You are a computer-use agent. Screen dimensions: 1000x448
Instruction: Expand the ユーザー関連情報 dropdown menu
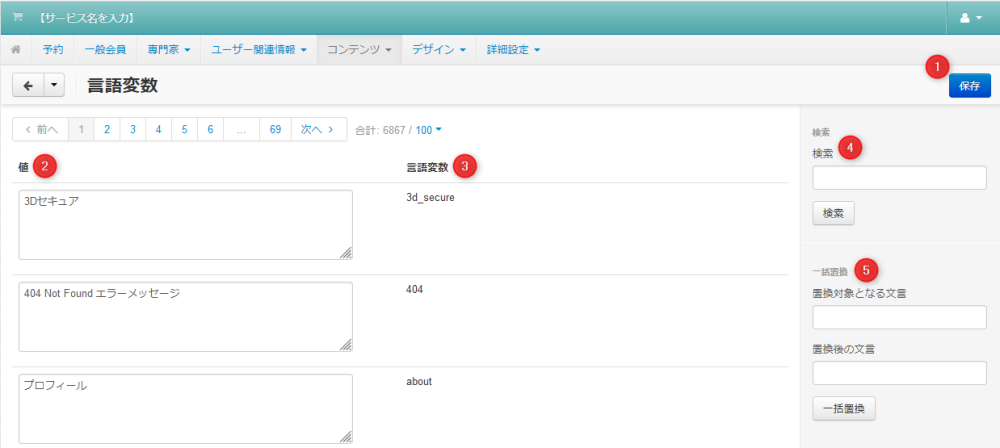tap(259, 50)
